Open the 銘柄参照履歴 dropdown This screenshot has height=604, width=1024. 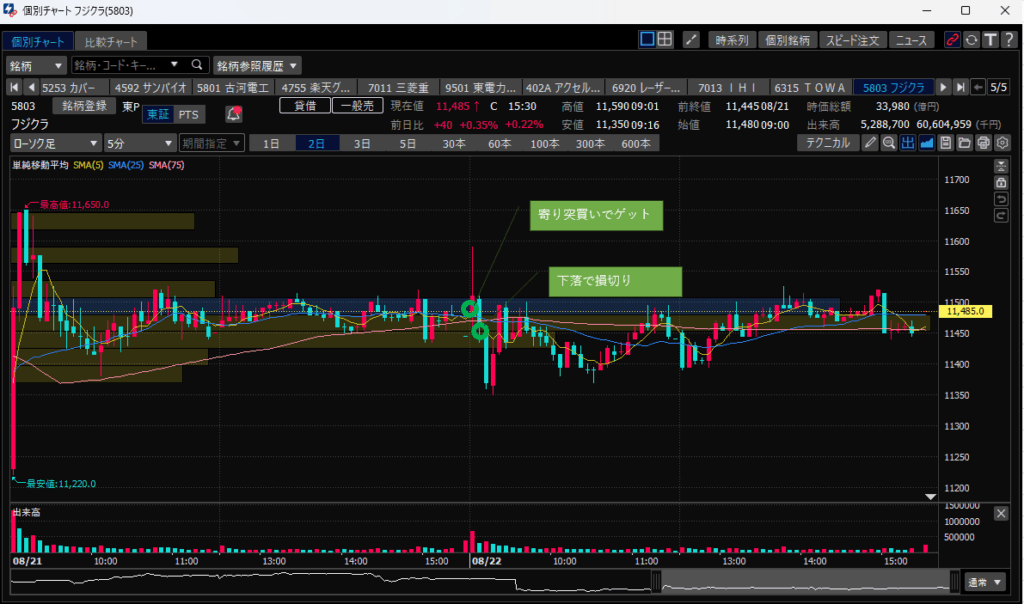pos(257,65)
